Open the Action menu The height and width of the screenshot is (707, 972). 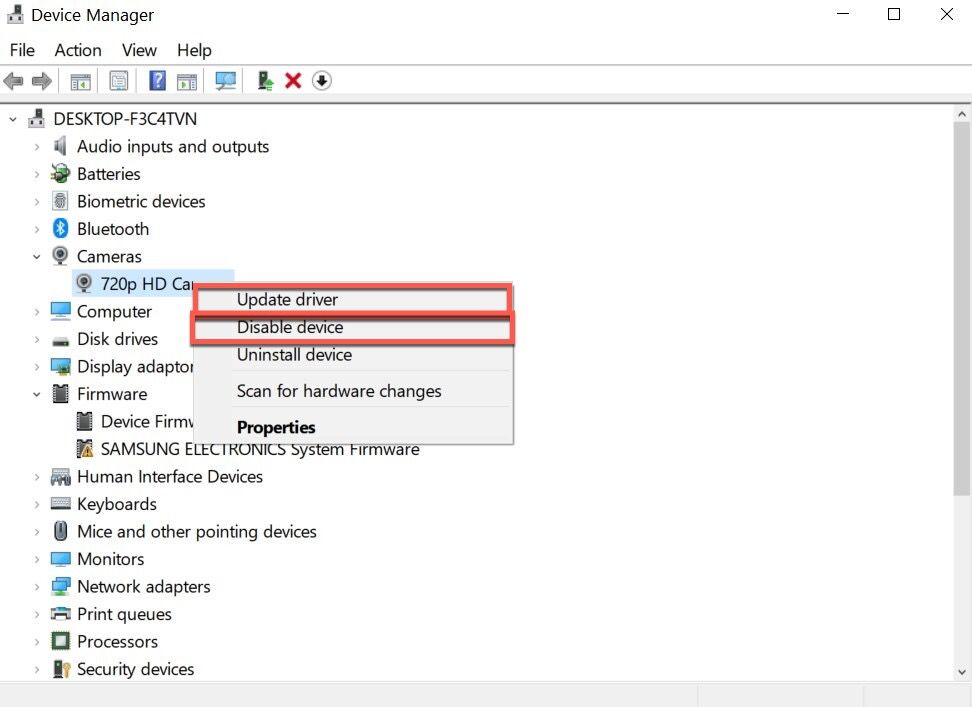[78, 50]
